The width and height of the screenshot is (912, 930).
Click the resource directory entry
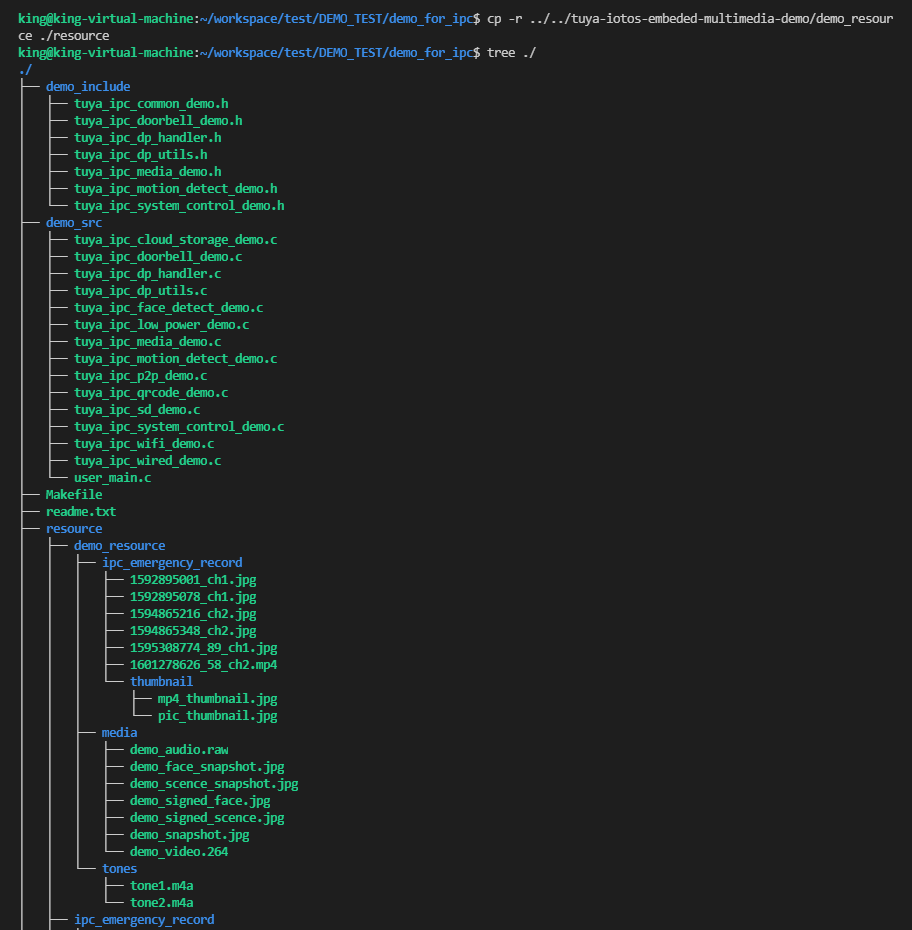[x=73, y=528]
